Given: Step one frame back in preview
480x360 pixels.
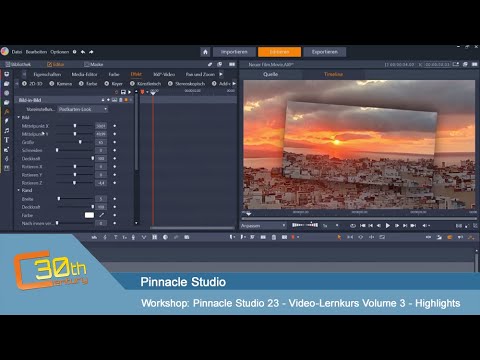Looking at the screenshot, I should (379, 226).
